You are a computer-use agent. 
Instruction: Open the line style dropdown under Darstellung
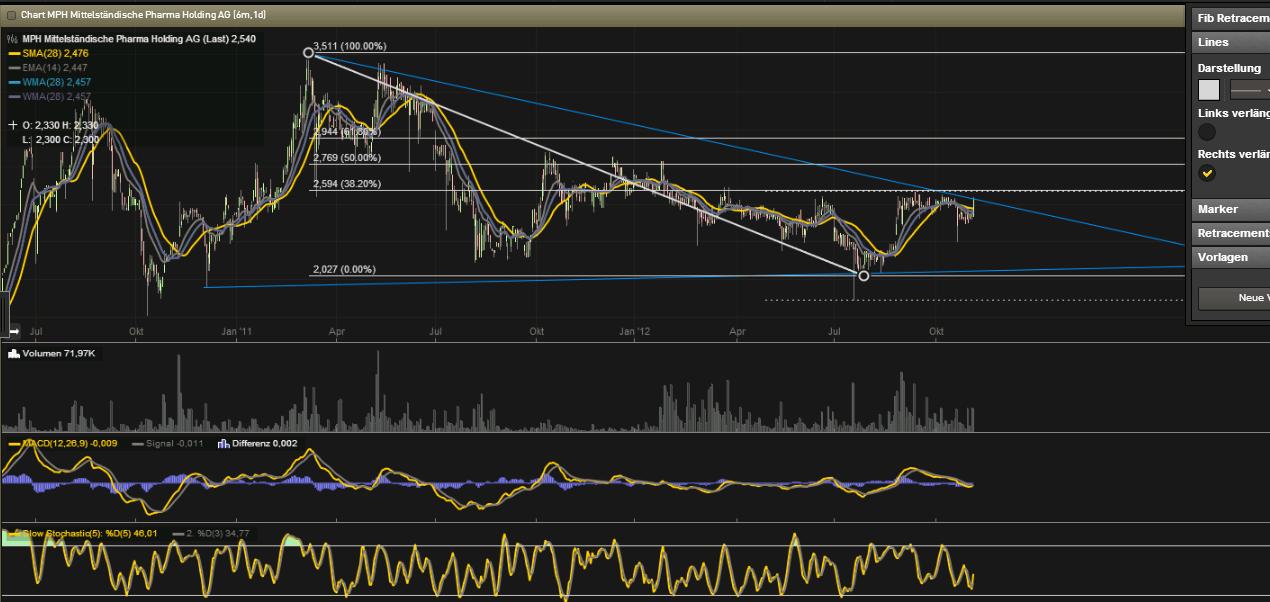coord(1249,90)
